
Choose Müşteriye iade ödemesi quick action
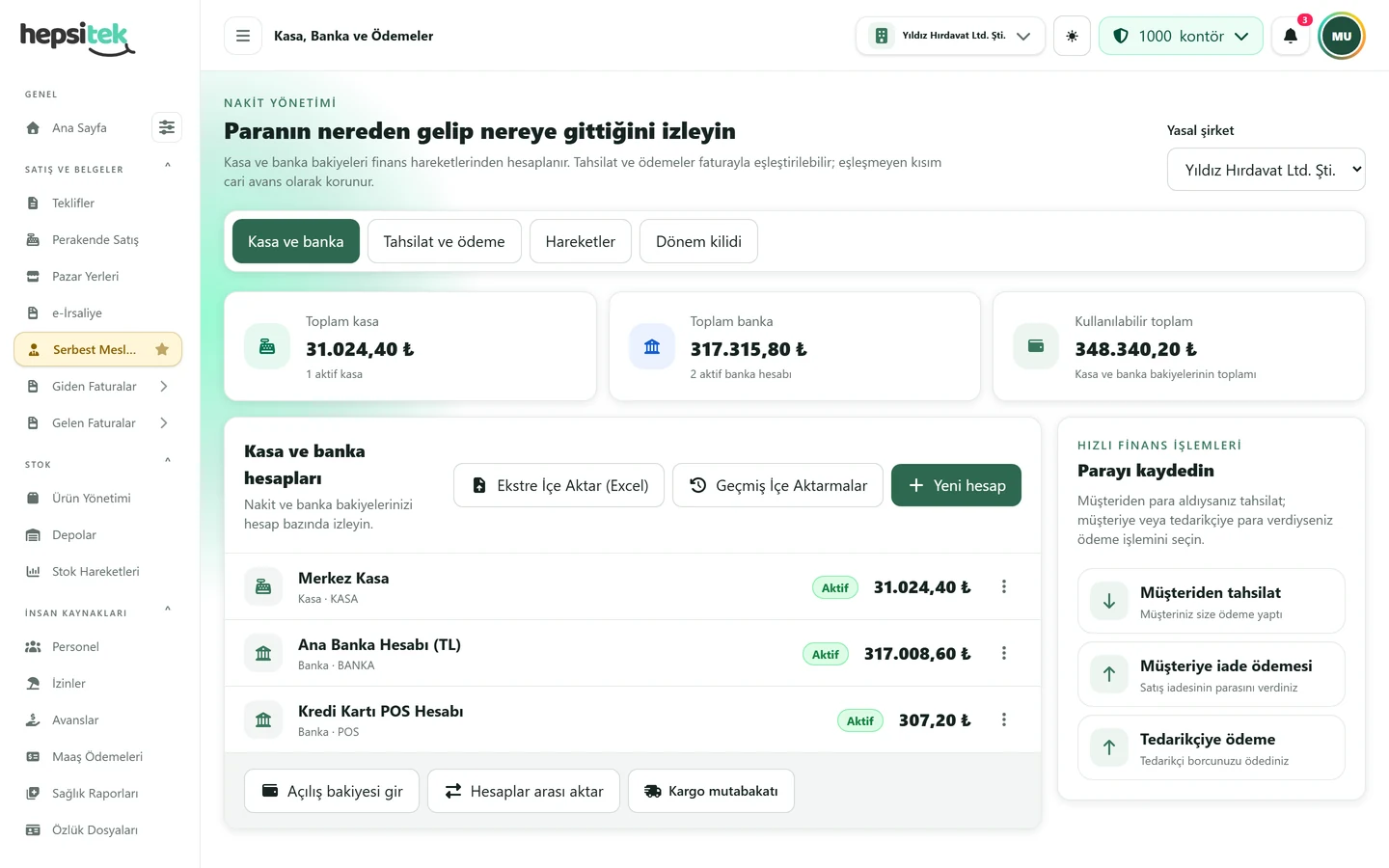point(1211,674)
